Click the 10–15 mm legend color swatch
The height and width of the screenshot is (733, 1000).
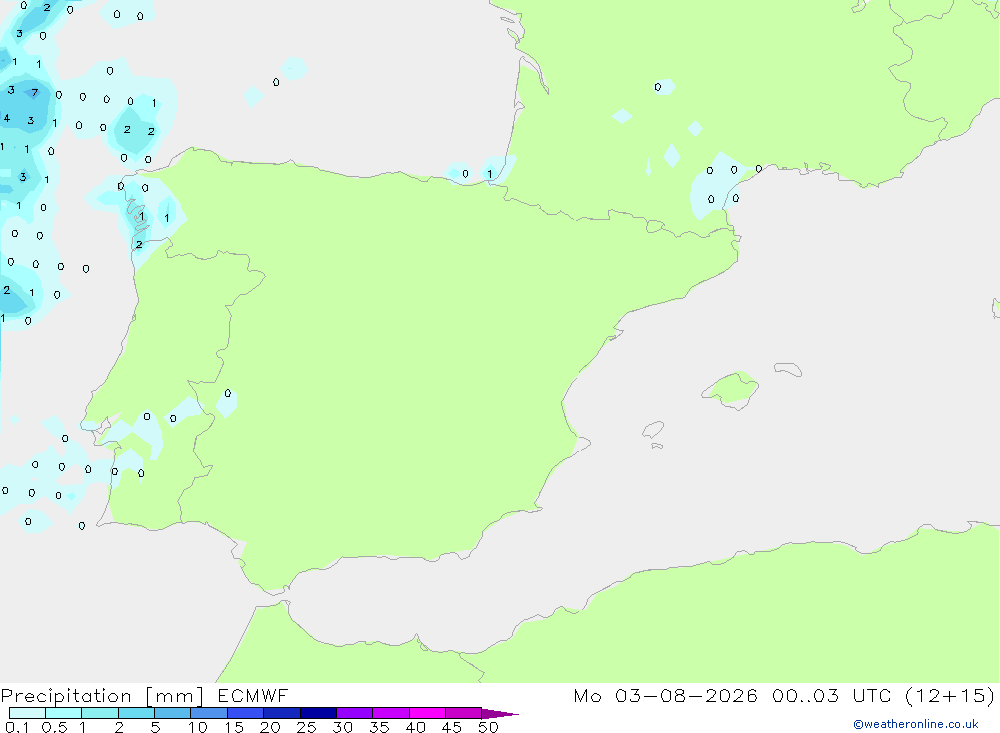209,713
